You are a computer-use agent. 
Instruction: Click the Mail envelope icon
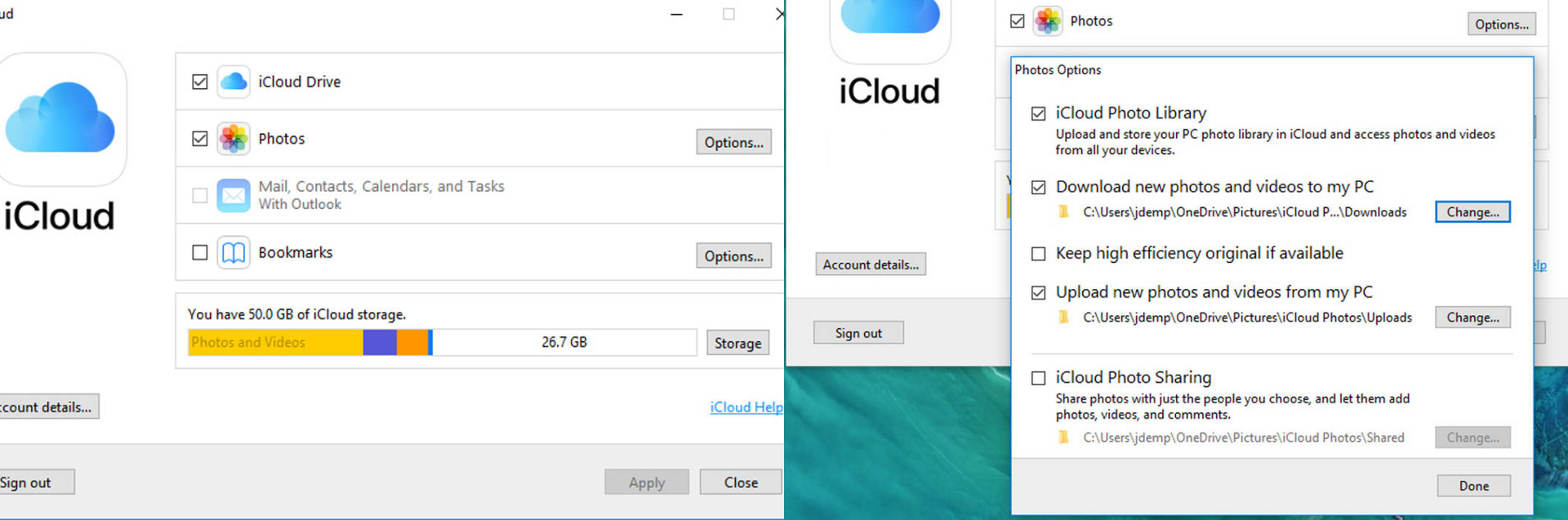(x=234, y=196)
